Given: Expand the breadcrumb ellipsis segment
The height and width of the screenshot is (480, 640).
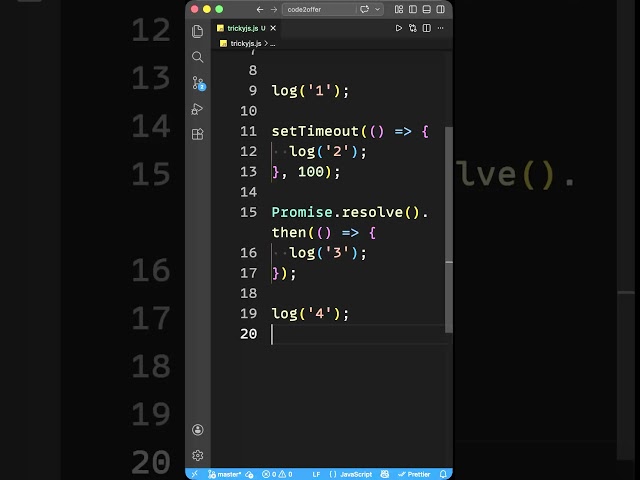Looking at the screenshot, I should (x=273, y=44).
